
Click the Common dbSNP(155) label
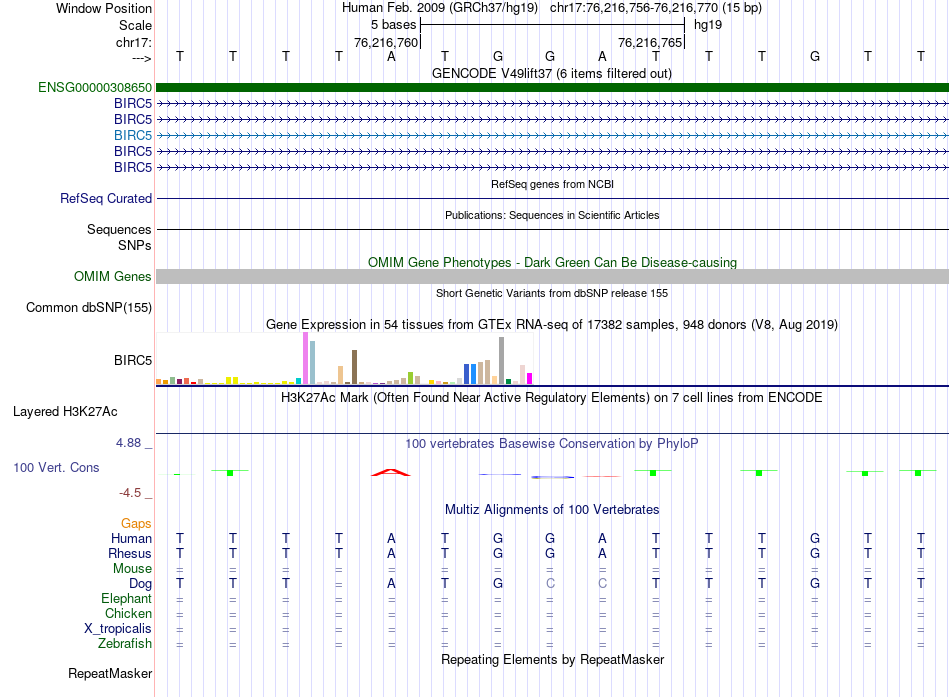(89, 307)
